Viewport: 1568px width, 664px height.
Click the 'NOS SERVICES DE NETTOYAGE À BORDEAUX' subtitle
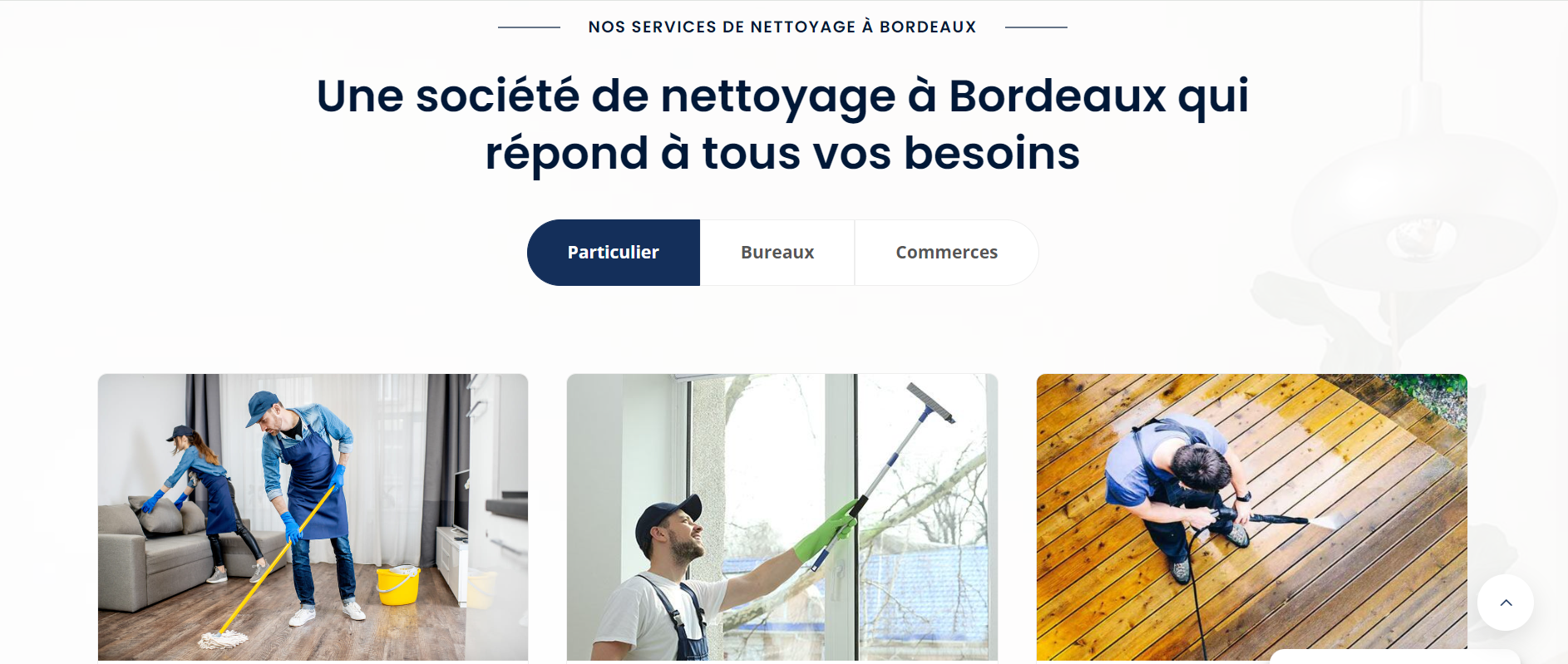point(782,27)
